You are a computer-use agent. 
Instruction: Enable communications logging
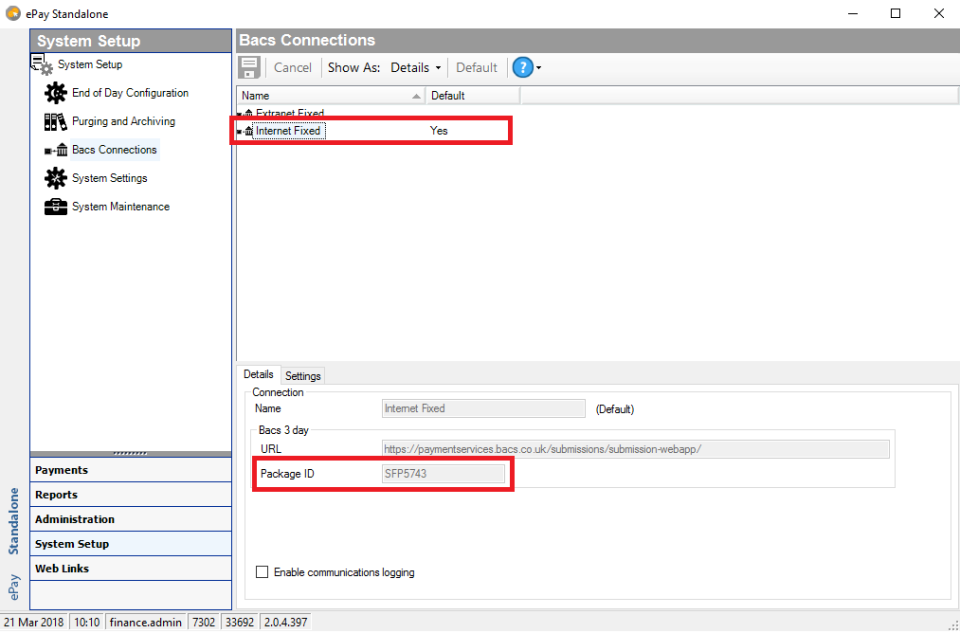tap(262, 571)
